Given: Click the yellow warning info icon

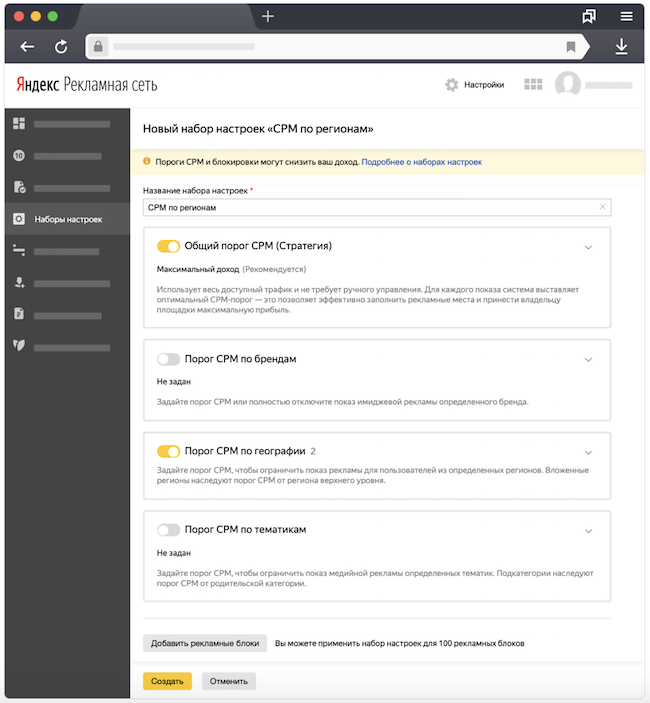Looking at the screenshot, I should 147,161.
